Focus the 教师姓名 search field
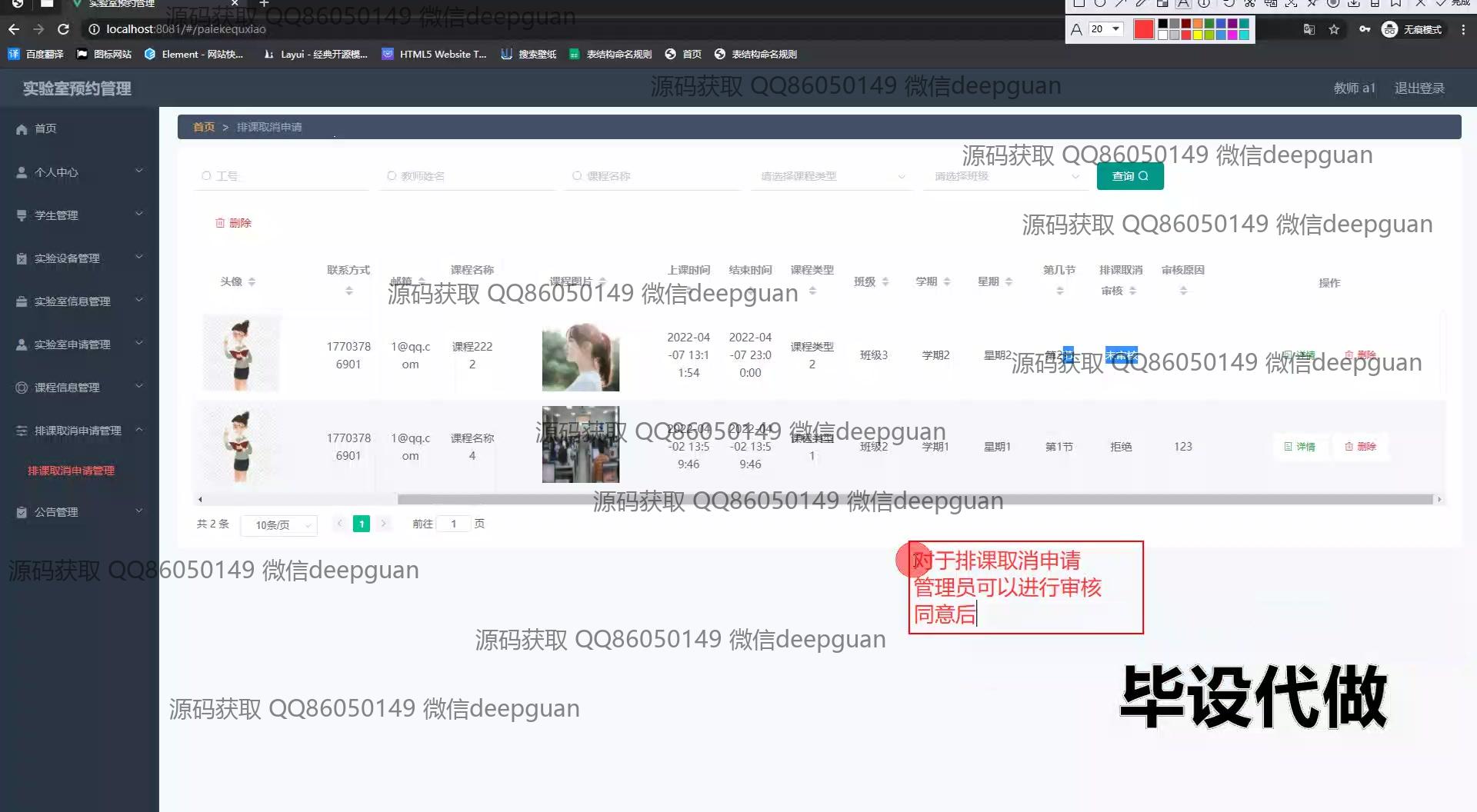 (468, 176)
